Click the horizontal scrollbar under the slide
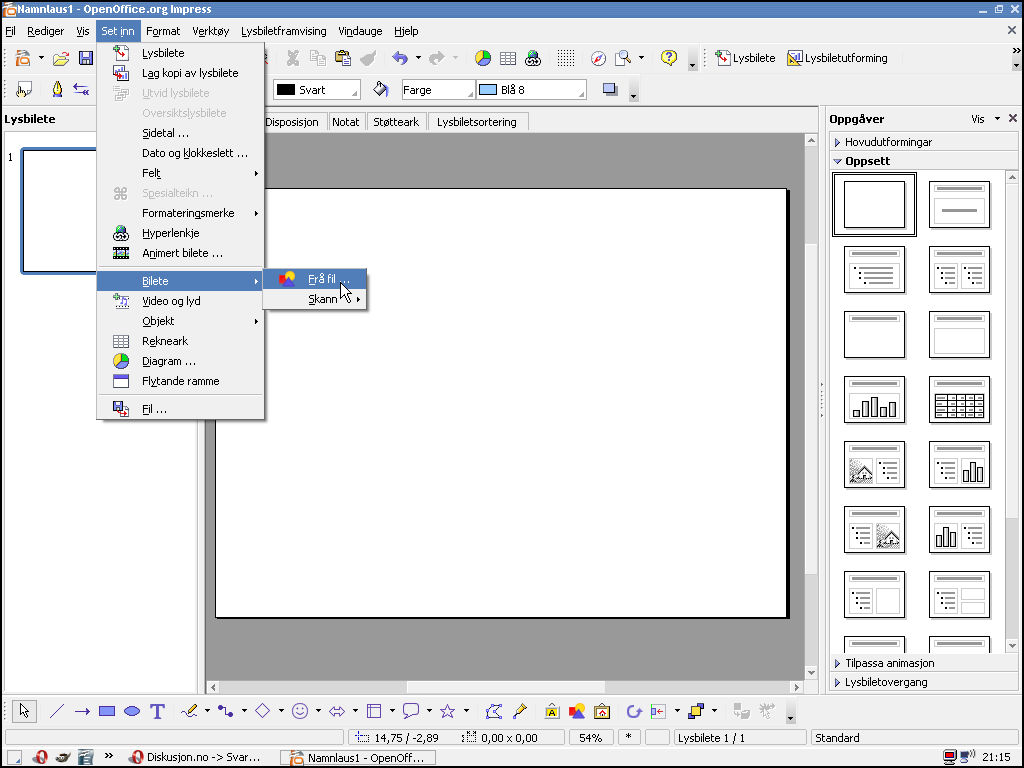 click(505, 687)
